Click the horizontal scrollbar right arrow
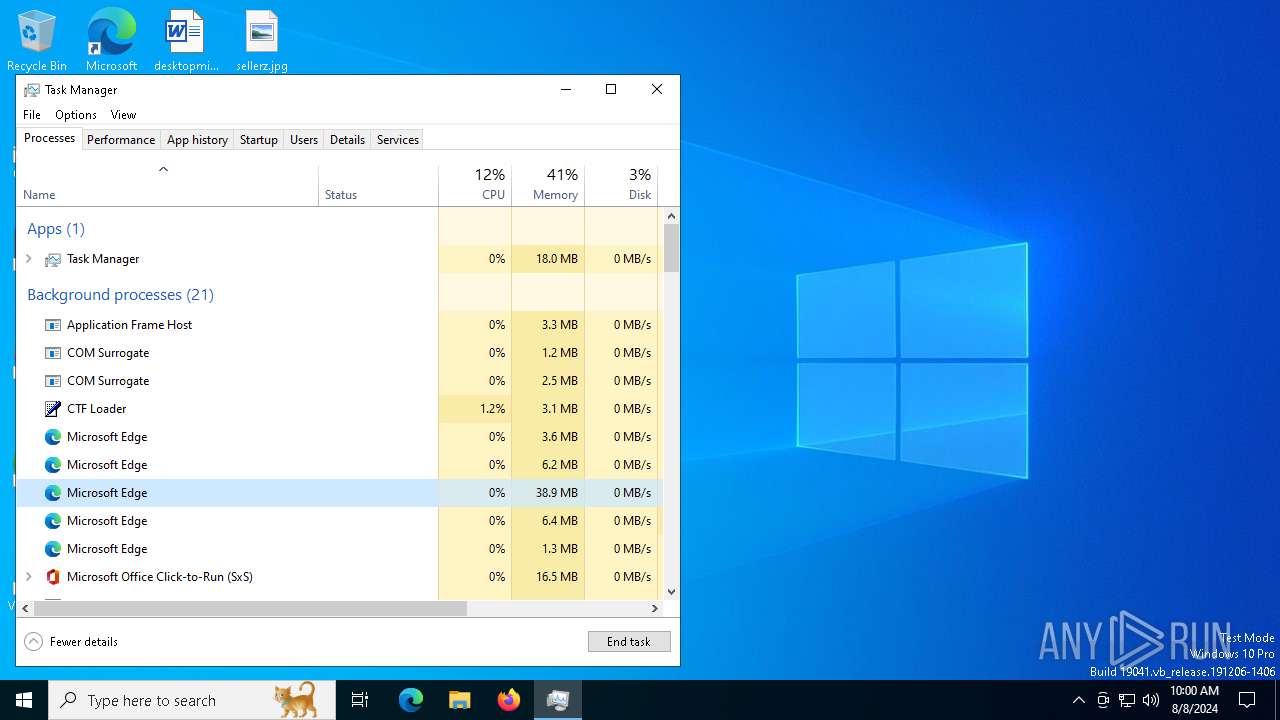Image resolution: width=1280 pixels, height=720 pixels. tap(655, 608)
